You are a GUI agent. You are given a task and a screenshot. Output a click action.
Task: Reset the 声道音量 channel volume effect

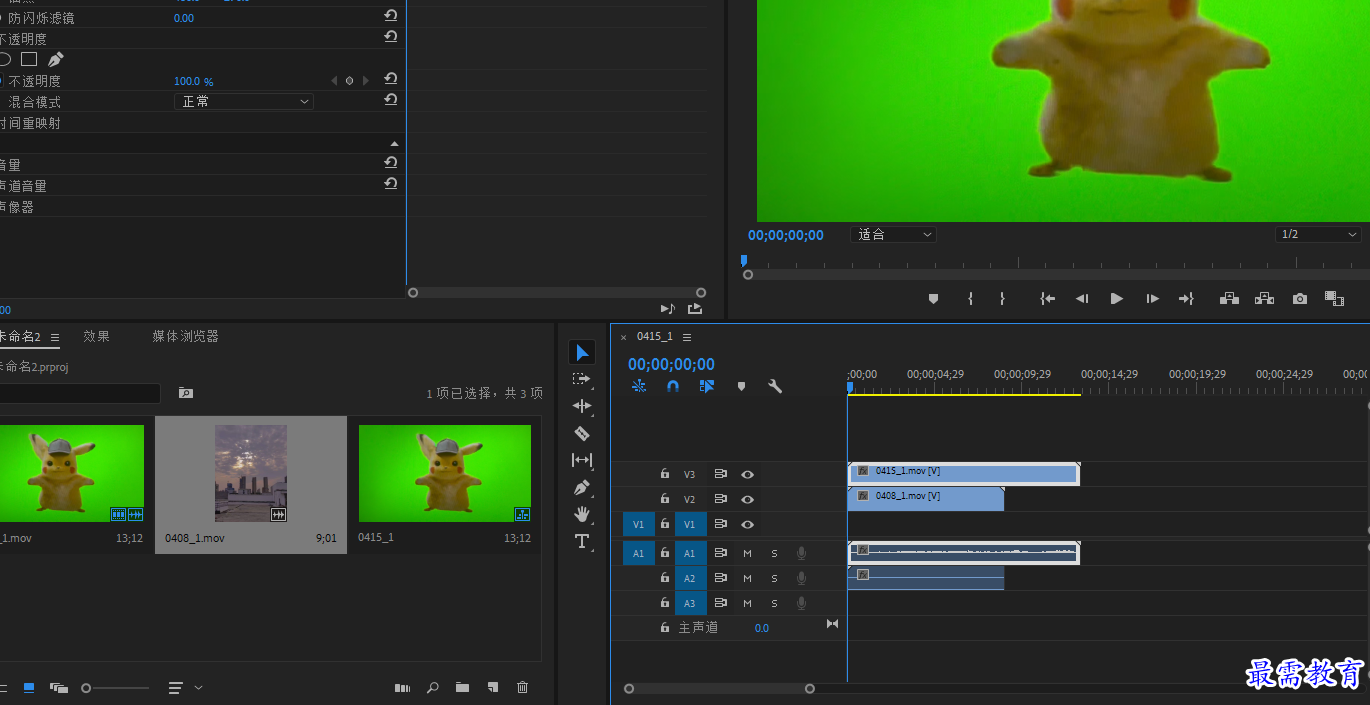click(391, 184)
